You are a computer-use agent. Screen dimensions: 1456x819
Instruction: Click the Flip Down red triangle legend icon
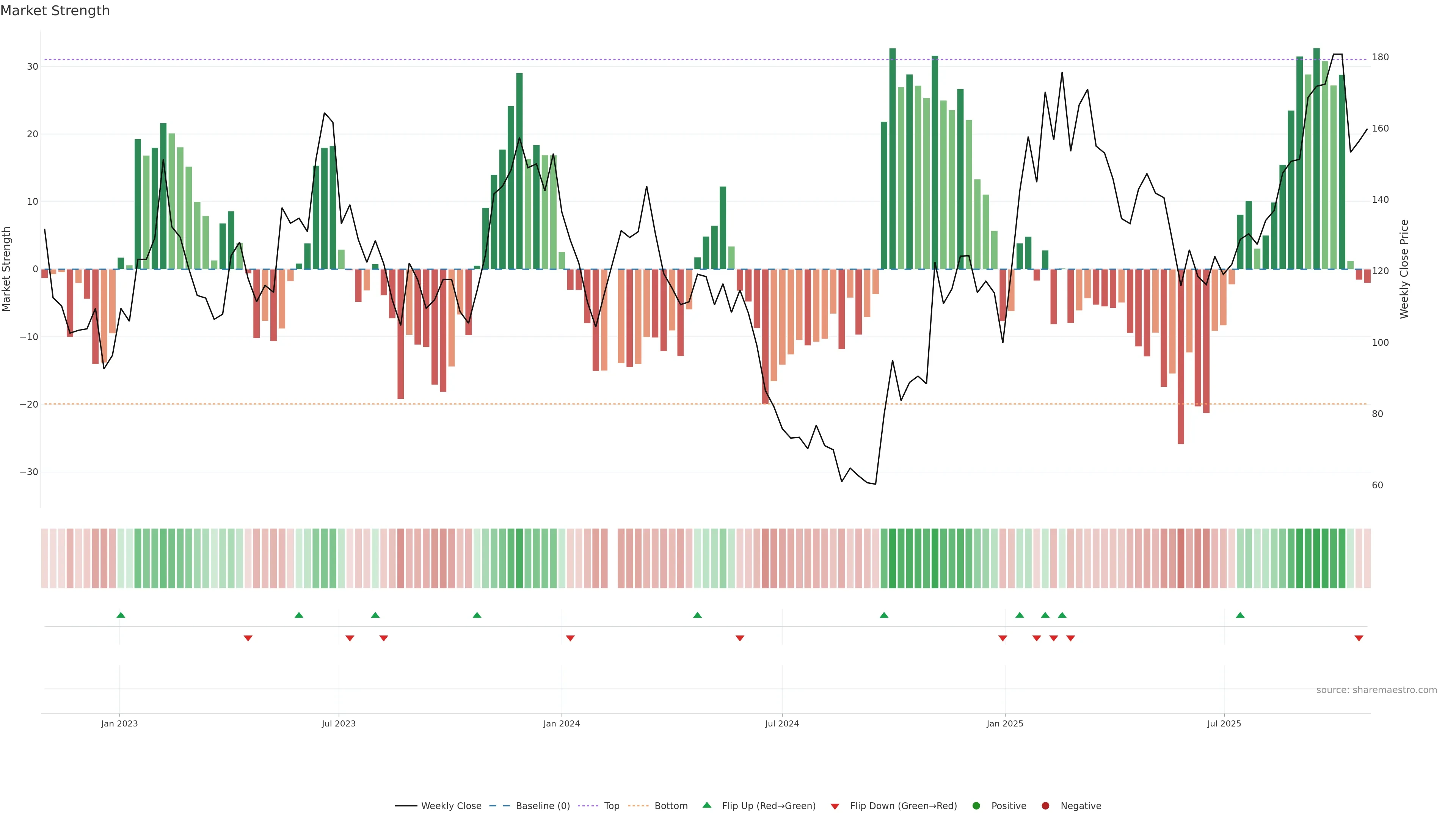pos(835,806)
